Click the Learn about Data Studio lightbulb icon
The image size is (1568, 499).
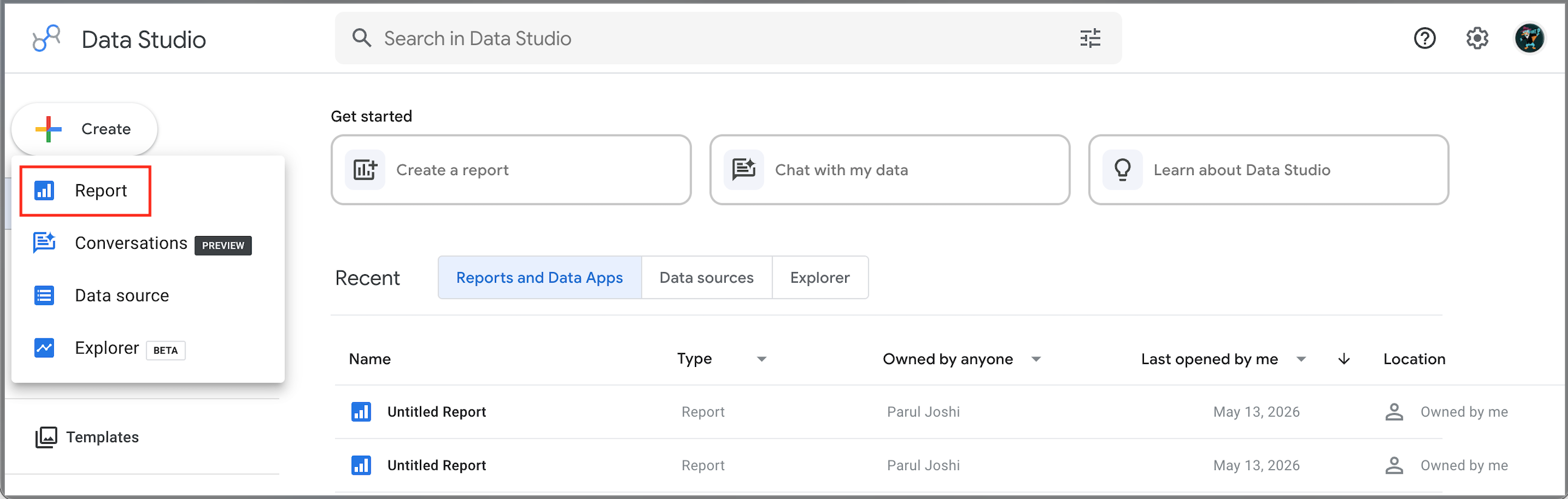point(1123,170)
